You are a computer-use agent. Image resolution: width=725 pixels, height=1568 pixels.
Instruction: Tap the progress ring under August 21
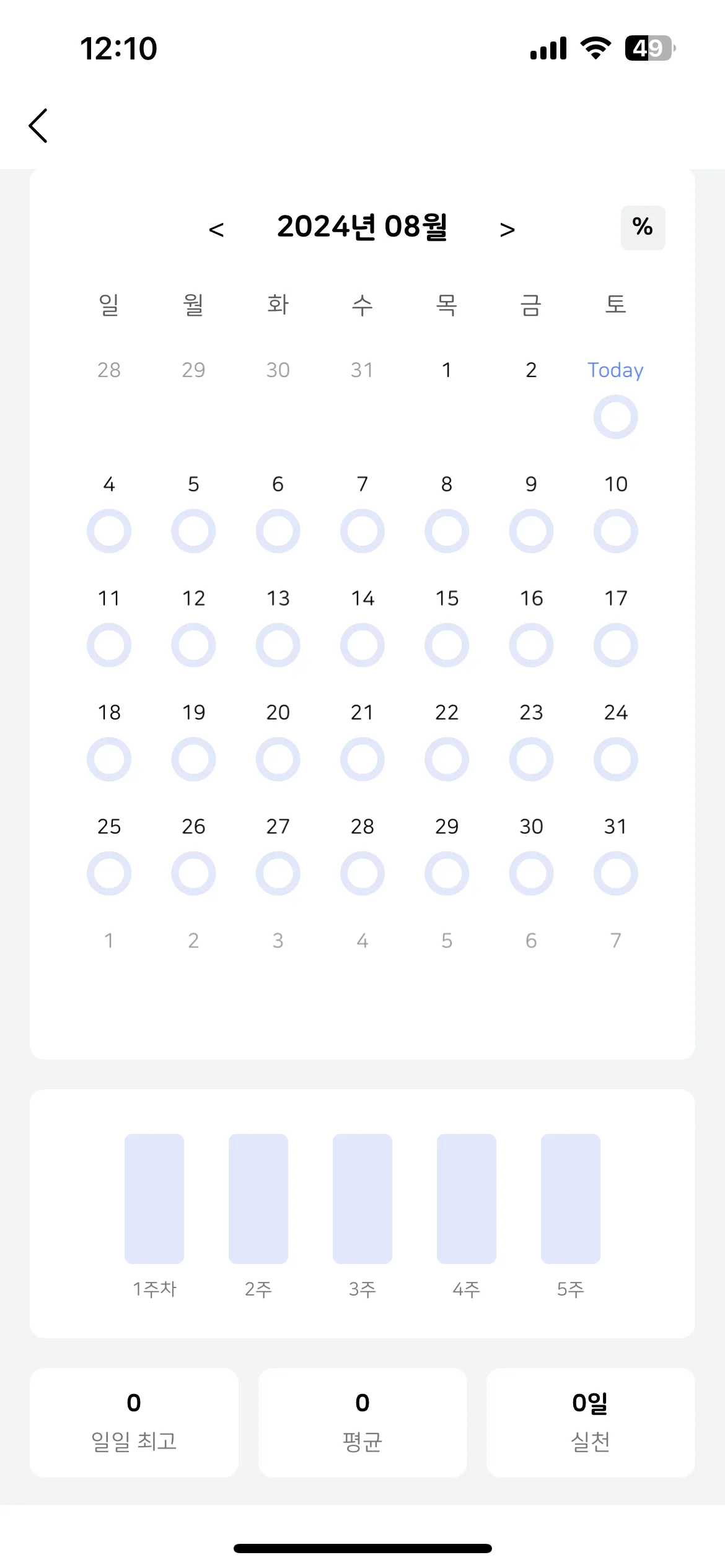(362, 759)
